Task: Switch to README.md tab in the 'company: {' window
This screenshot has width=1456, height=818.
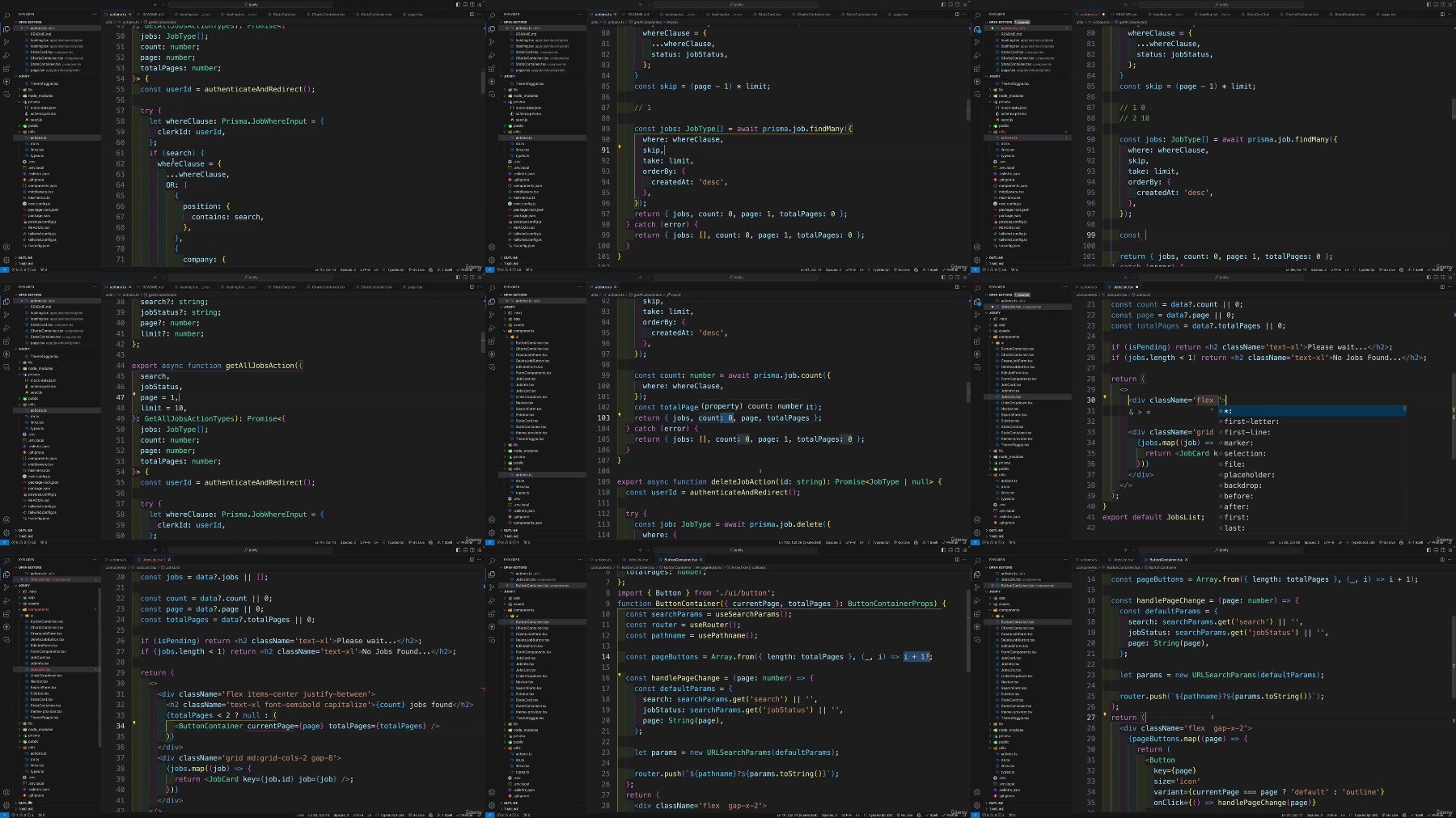Action: point(153,14)
